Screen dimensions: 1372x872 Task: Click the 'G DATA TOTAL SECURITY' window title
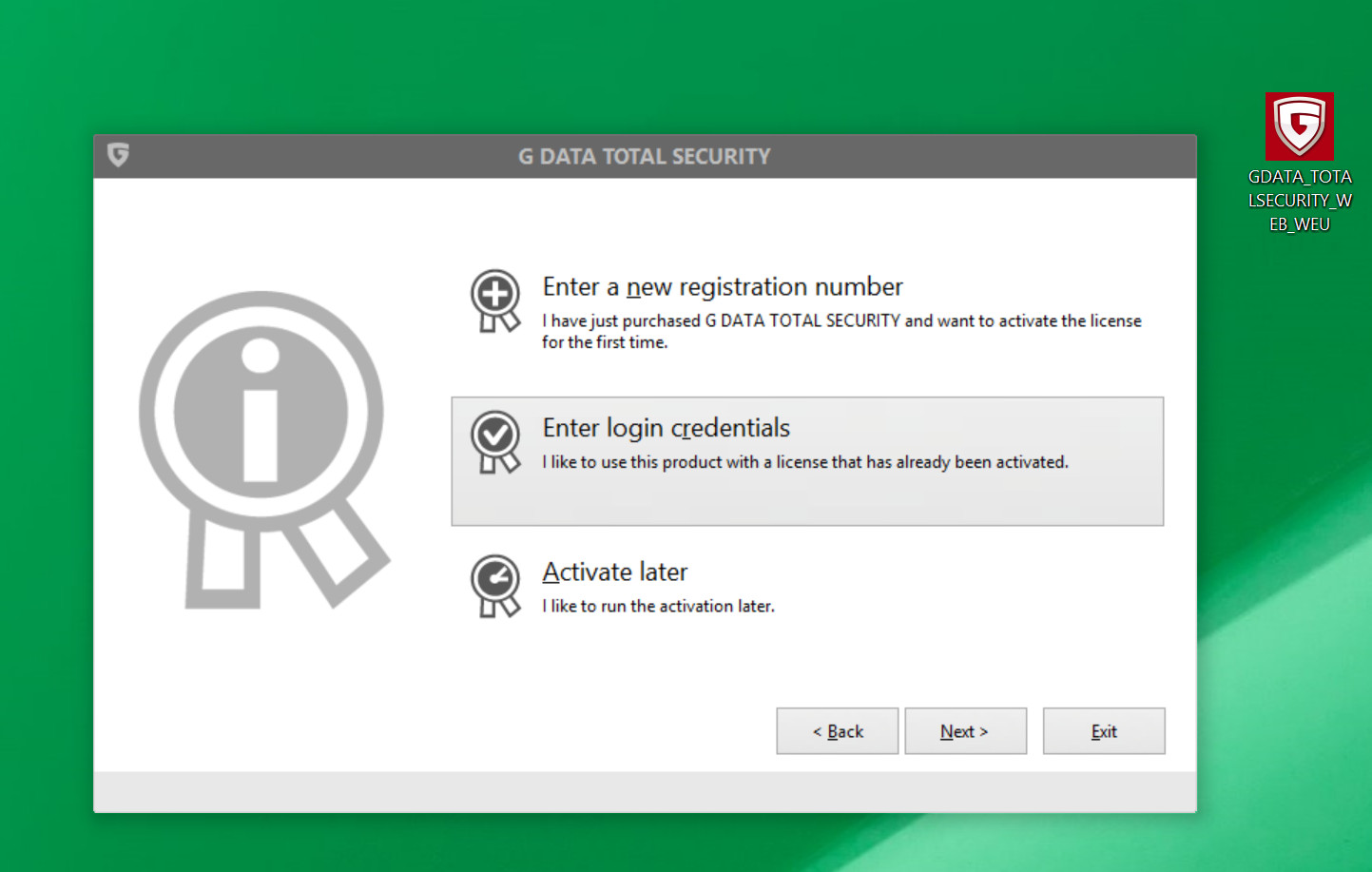(x=645, y=156)
